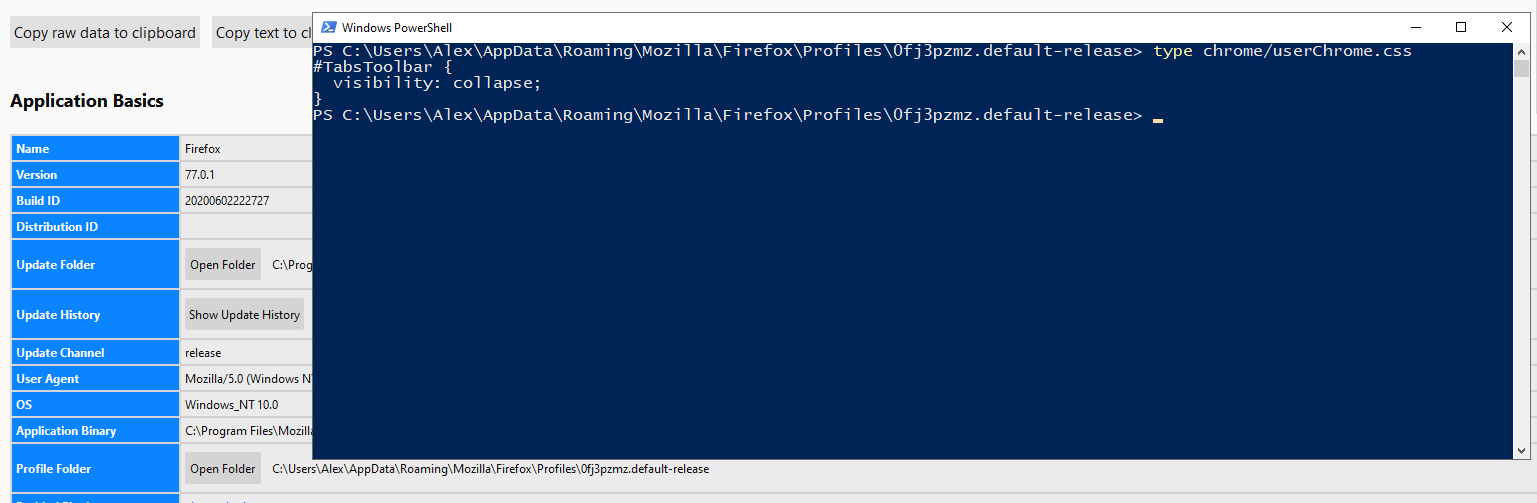This screenshot has width=1537, height=503.
Task: Click the PowerShell vertical scrollbar thumb
Action: pyautogui.click(x=1521, y=68)
